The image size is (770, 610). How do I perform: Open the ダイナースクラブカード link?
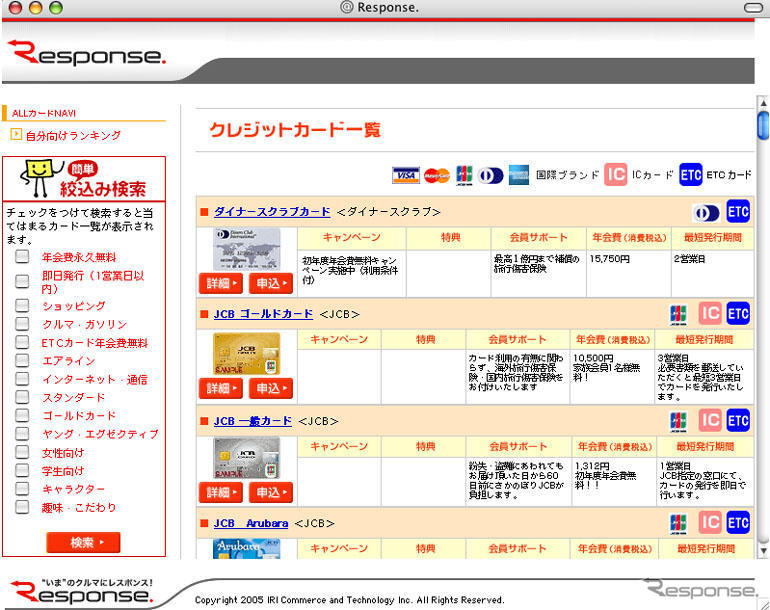(x=271, y=212)
